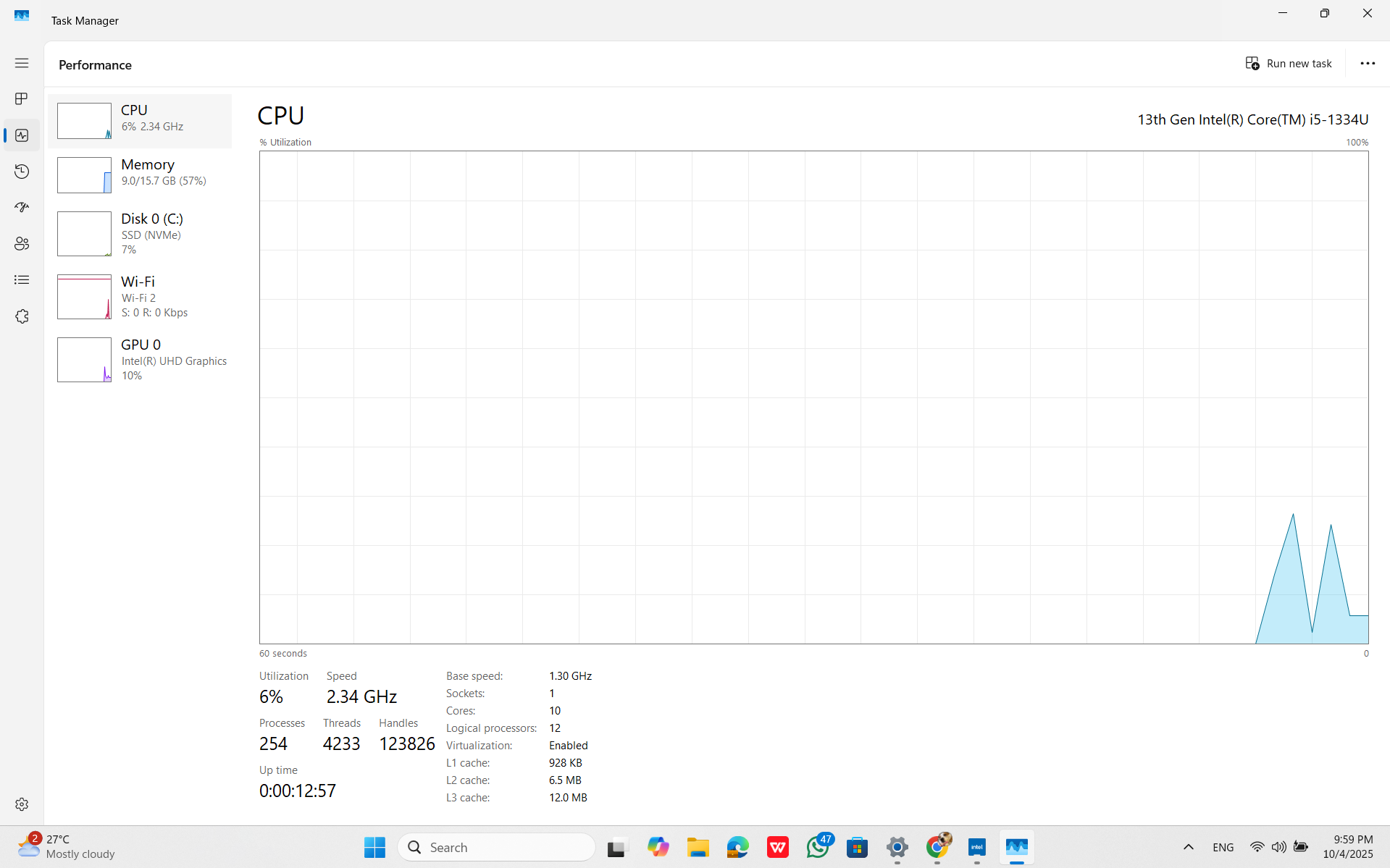
Task: Open the App history page icon
Action: [22, 172]
